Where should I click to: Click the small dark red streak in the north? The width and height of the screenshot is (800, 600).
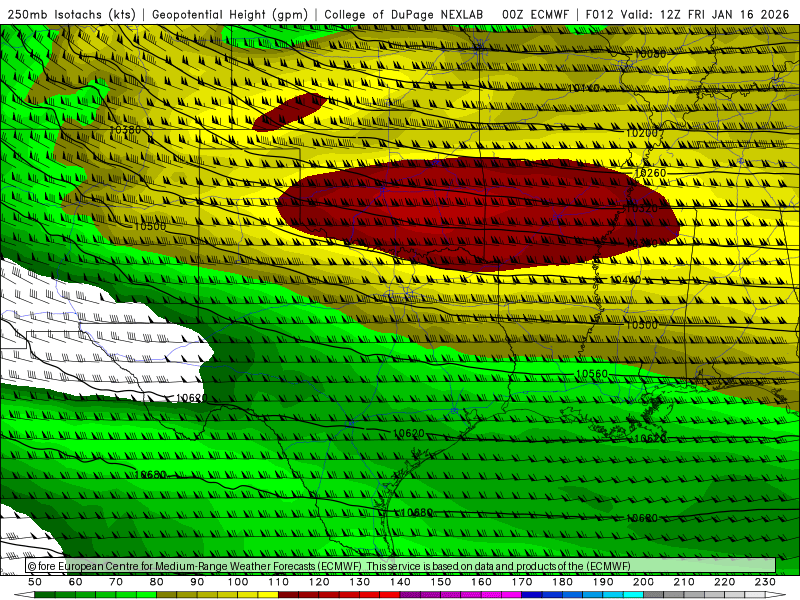(289, 112)
